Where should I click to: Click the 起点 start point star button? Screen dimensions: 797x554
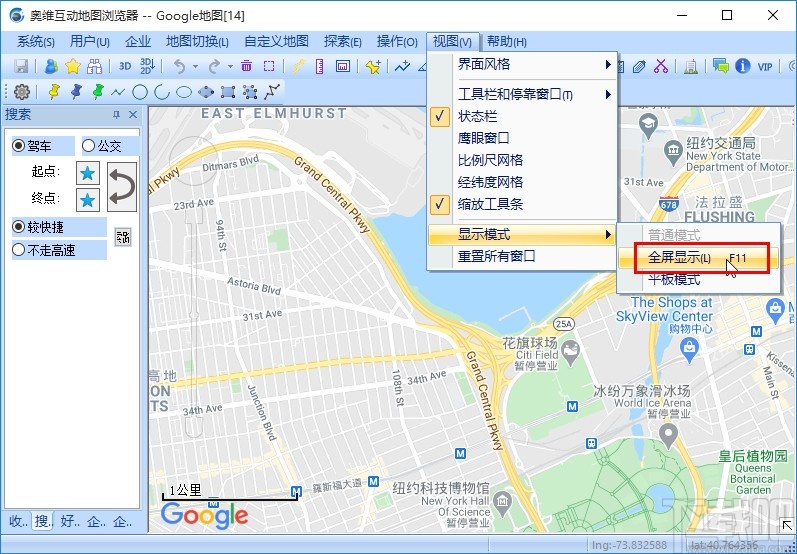tap(87, 173)
